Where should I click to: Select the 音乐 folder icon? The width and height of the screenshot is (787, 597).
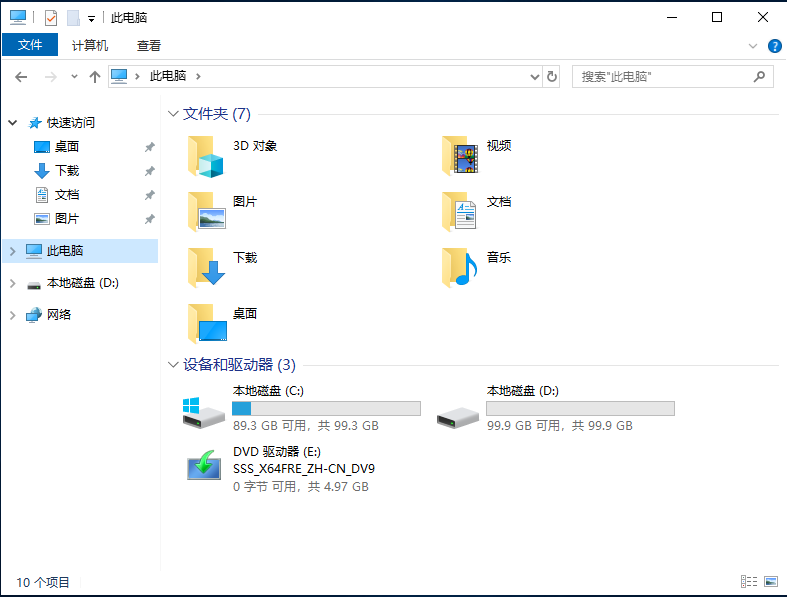461,267
